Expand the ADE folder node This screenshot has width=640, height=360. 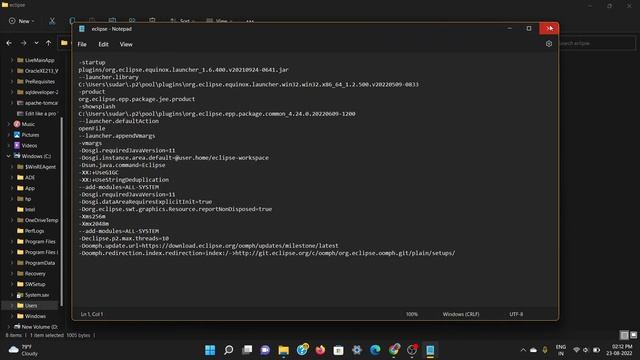[x=12, y=177]
